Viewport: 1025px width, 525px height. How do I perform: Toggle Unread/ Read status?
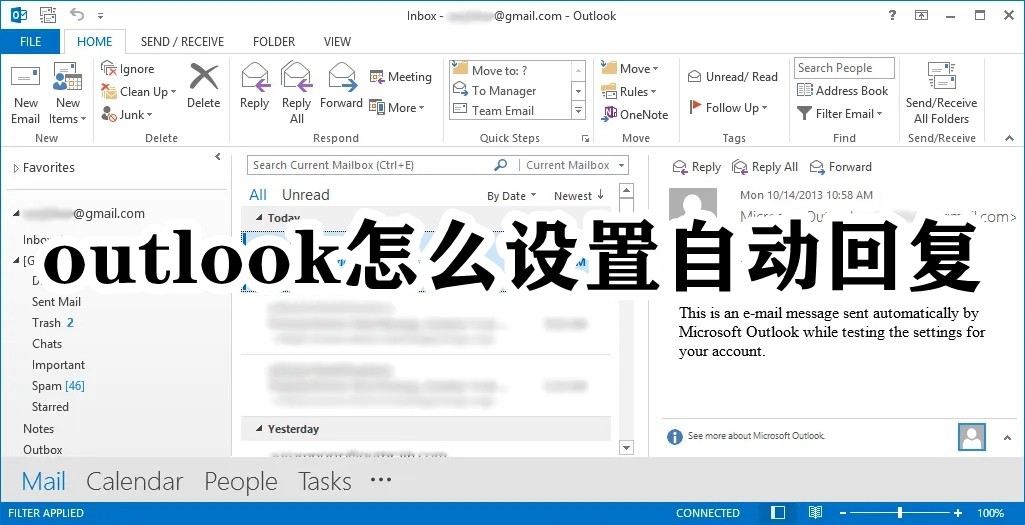733,76
